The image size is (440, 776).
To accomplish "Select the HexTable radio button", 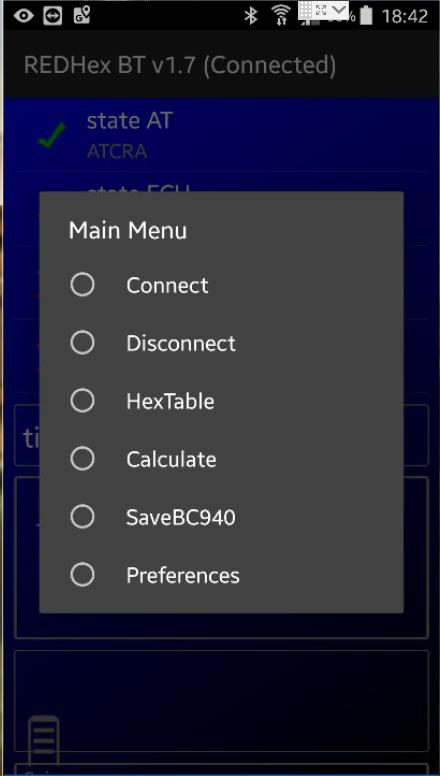I will click(82, 401).
